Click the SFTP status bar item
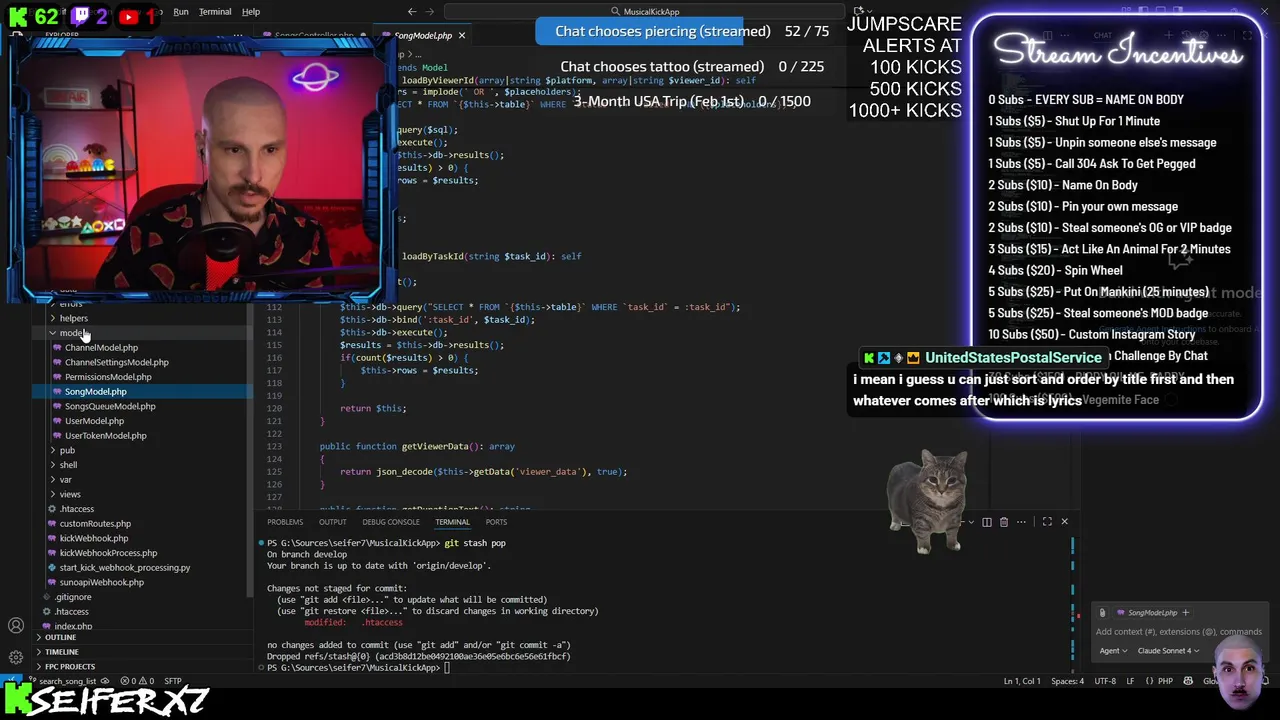The width and height of the screenshot is (1280, 720). [x=172, y=681]
